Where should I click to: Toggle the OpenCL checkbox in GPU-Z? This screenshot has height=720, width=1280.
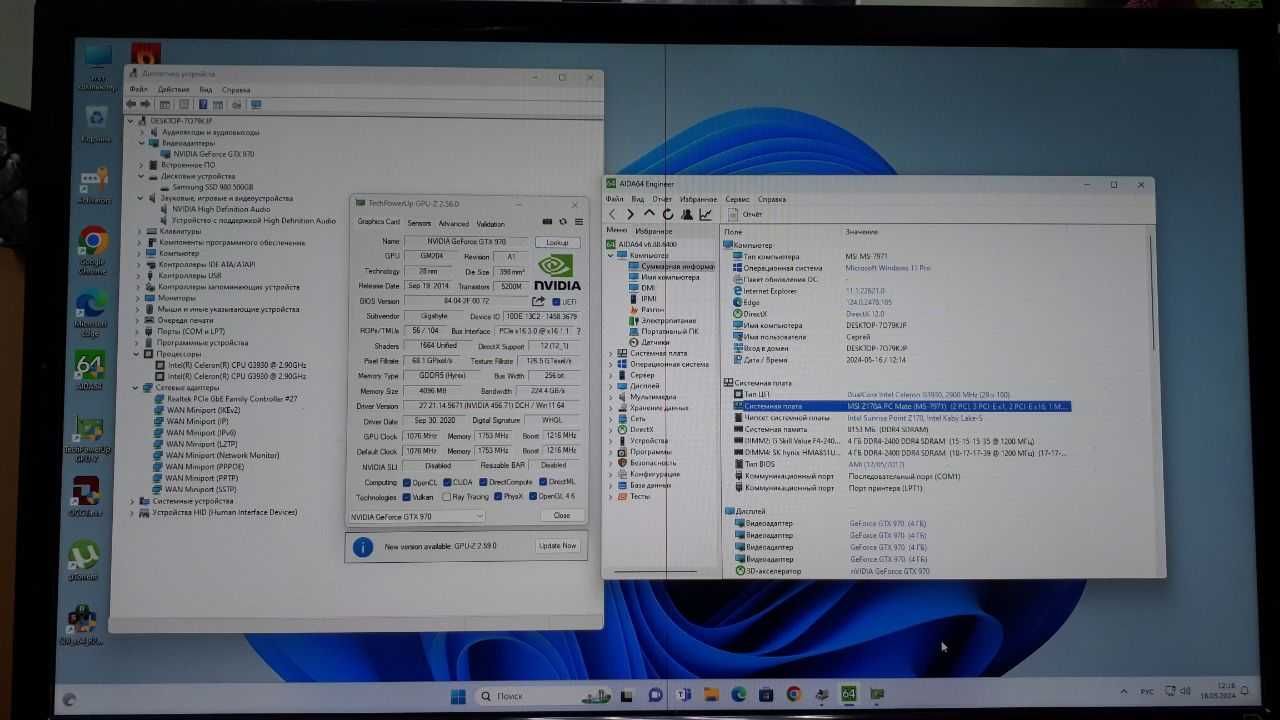pyautogui.click(x=406, y=482)
